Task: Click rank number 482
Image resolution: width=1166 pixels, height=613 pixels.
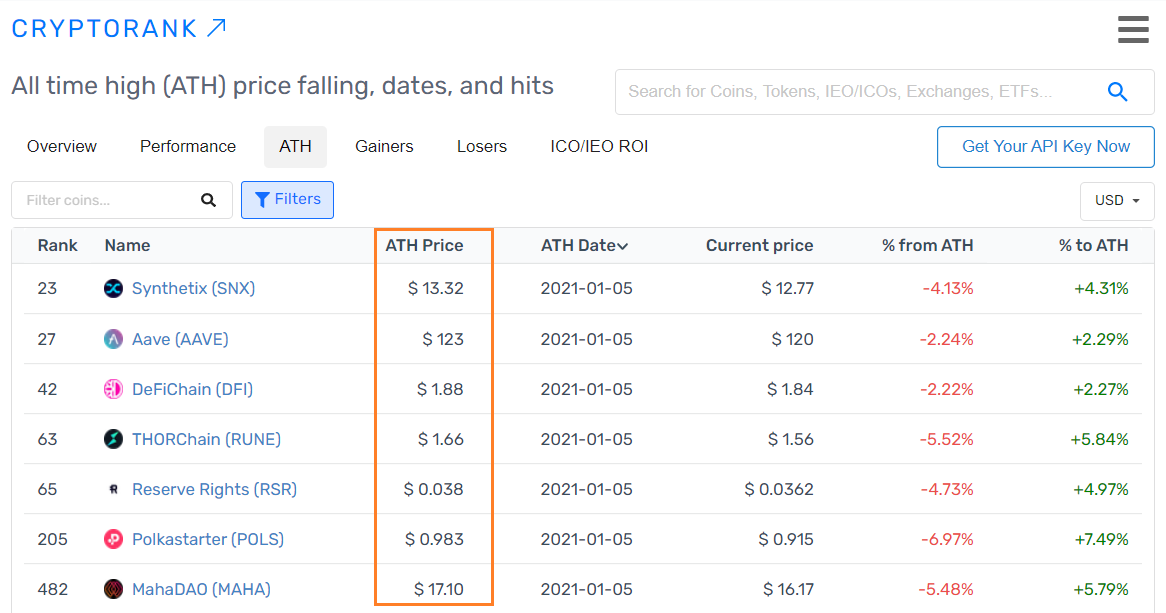Action: (x=52, y=589)
